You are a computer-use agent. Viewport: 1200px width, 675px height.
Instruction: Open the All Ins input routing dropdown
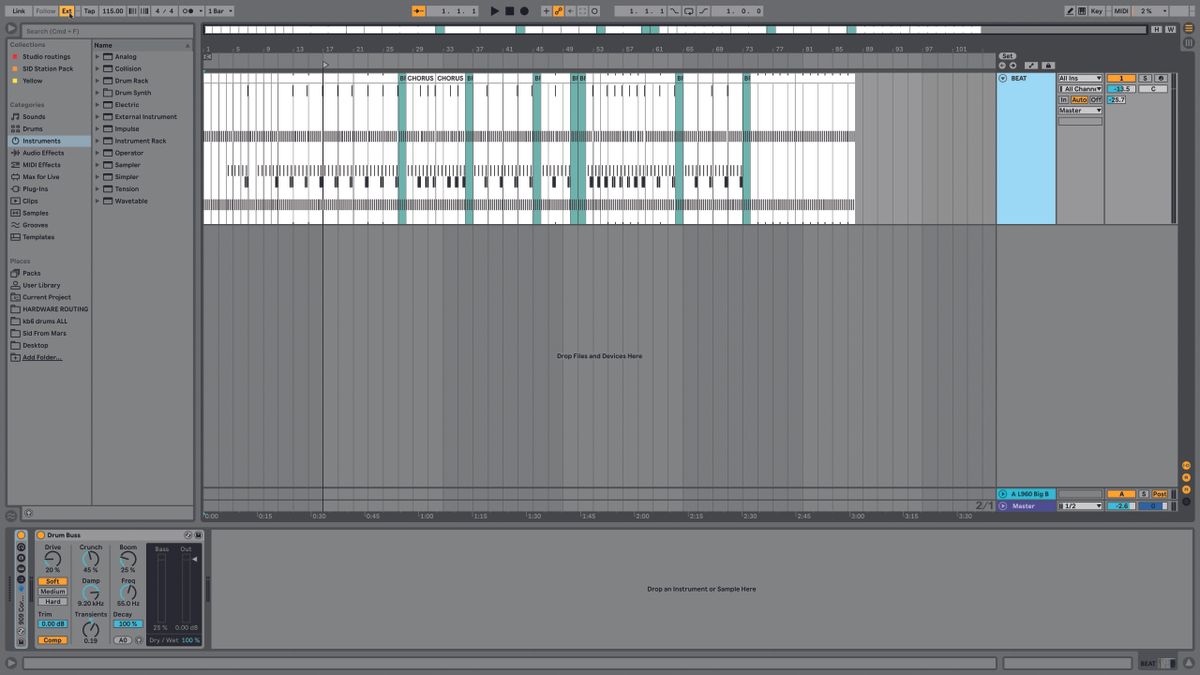point(1080,78)
